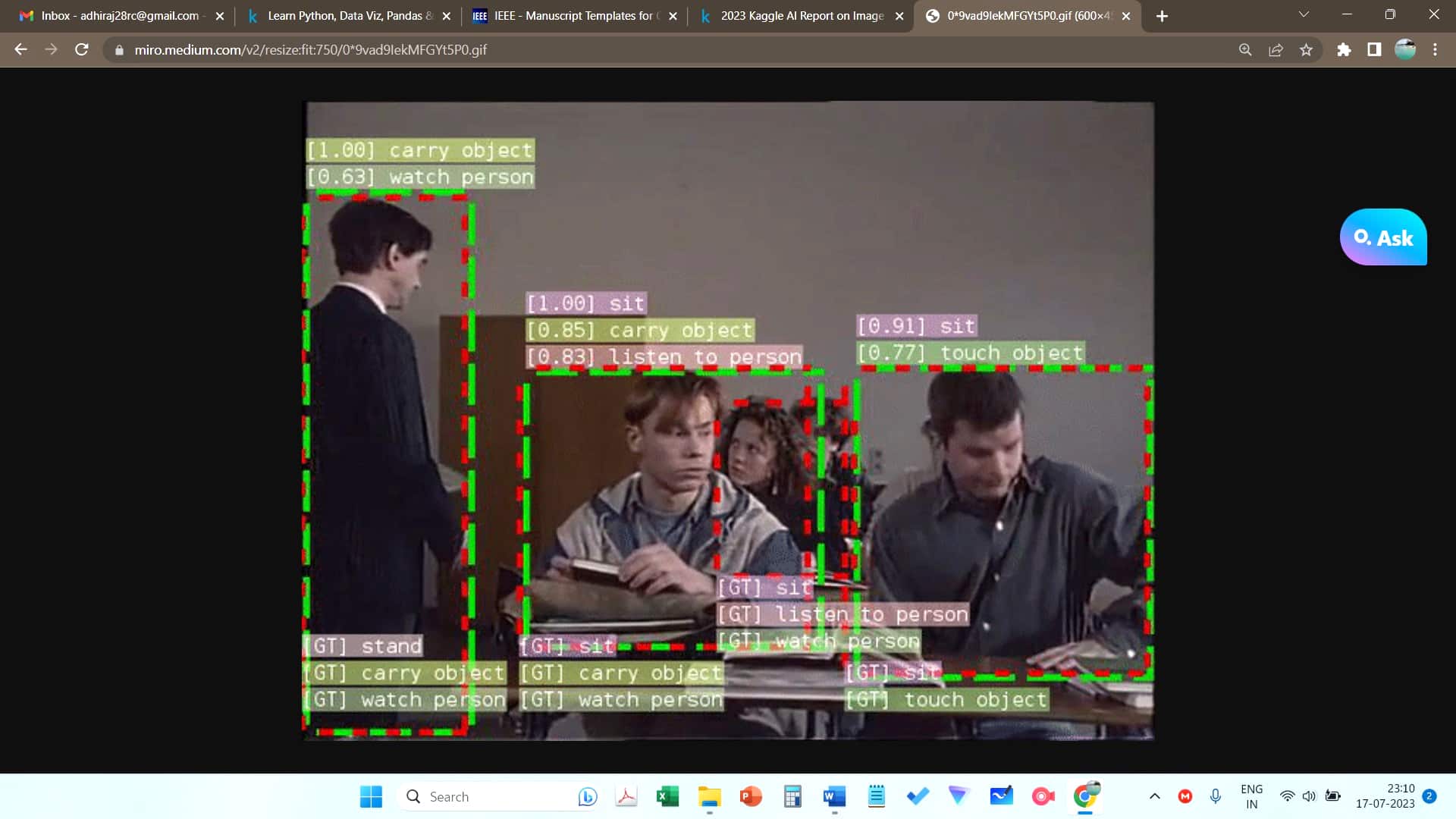
Task: Reload the current page
Action: (x=82, y=50)
